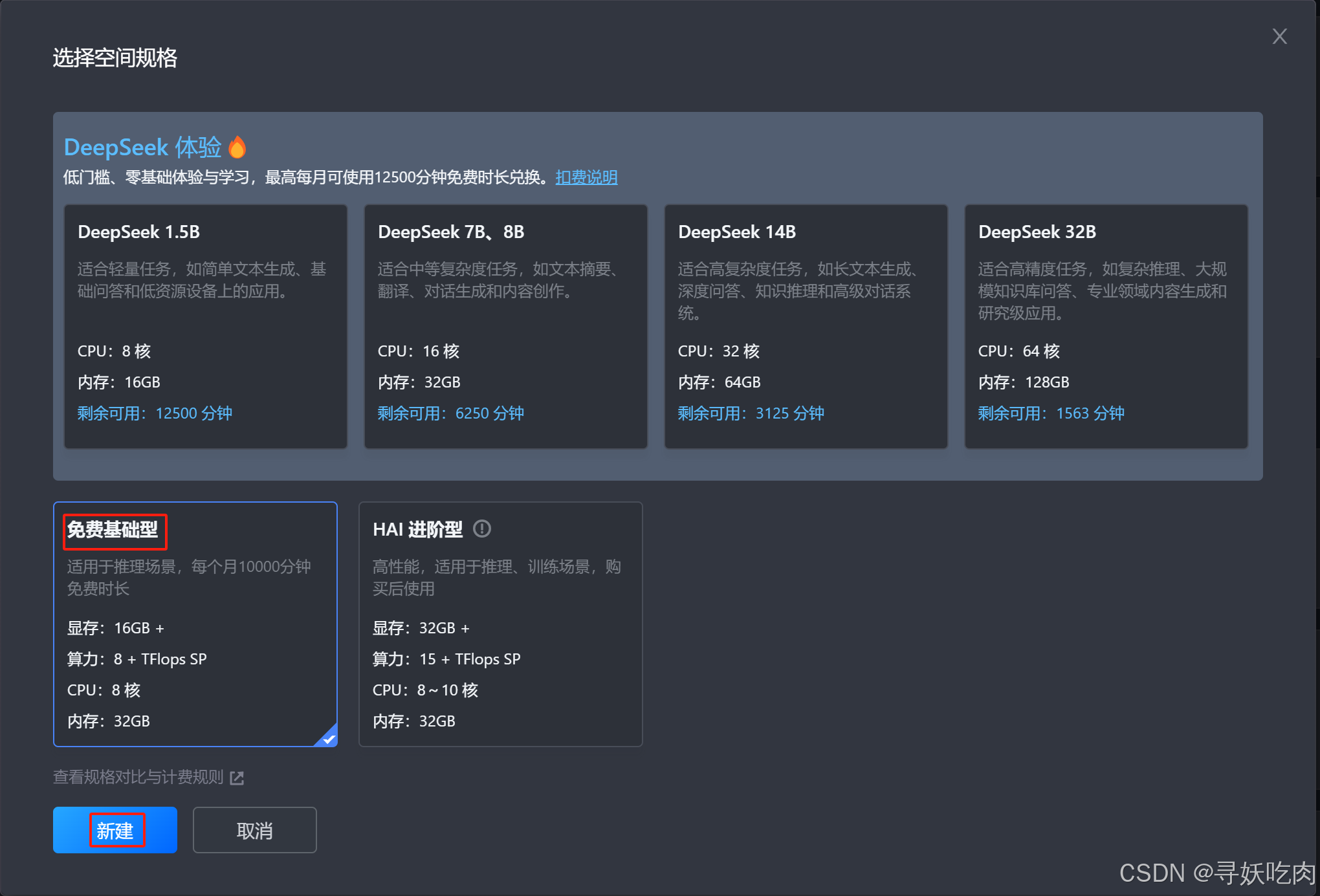Pick the DeepSeek 14B spec card
The width and height of the screenshot is (1320, 896).
pyautogui.click(x=806, y=326)
